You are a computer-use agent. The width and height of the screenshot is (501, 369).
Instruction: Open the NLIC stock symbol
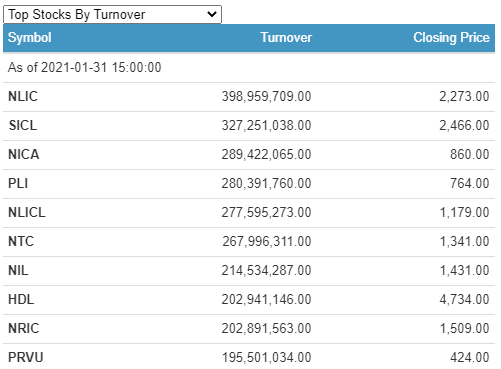[x=23, y=96]
